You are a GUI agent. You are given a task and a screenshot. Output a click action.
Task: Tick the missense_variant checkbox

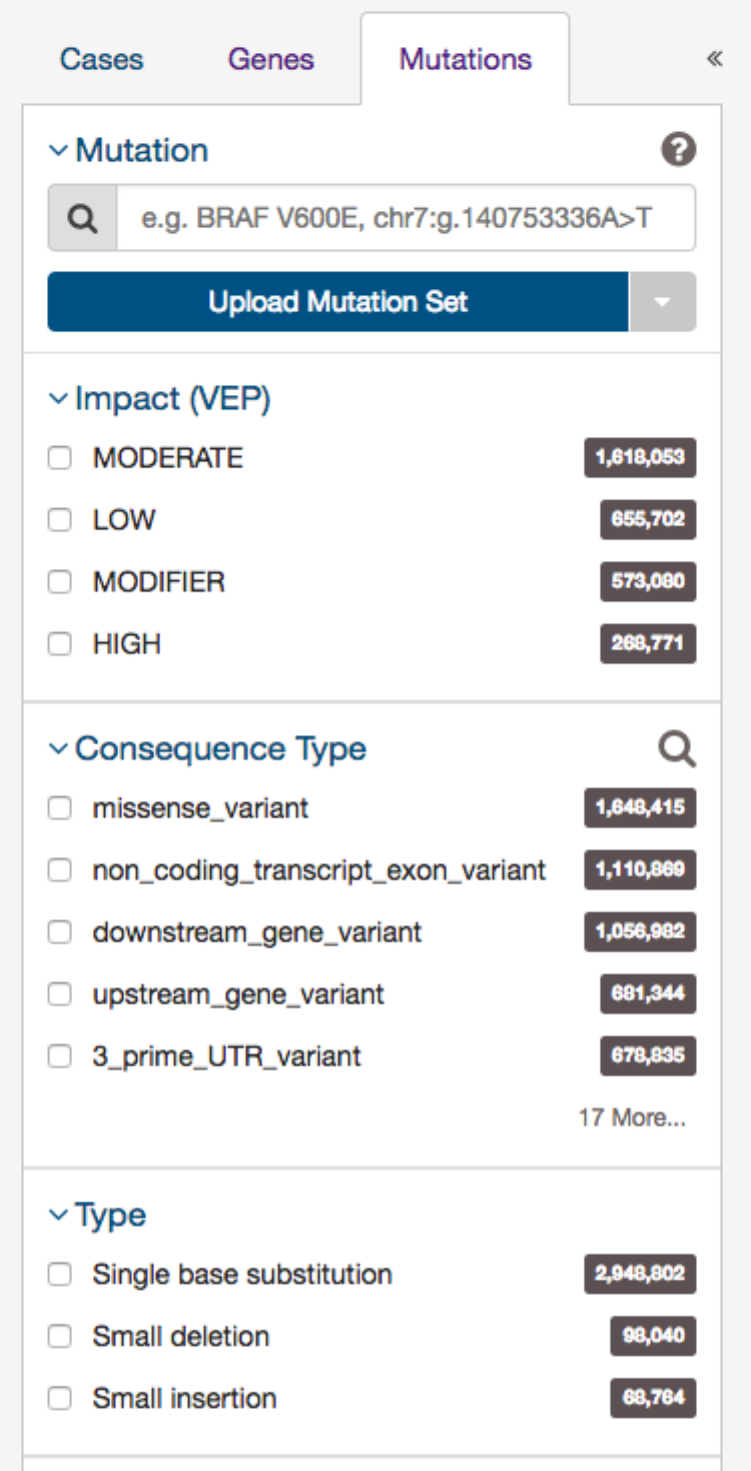click(60, 808)
